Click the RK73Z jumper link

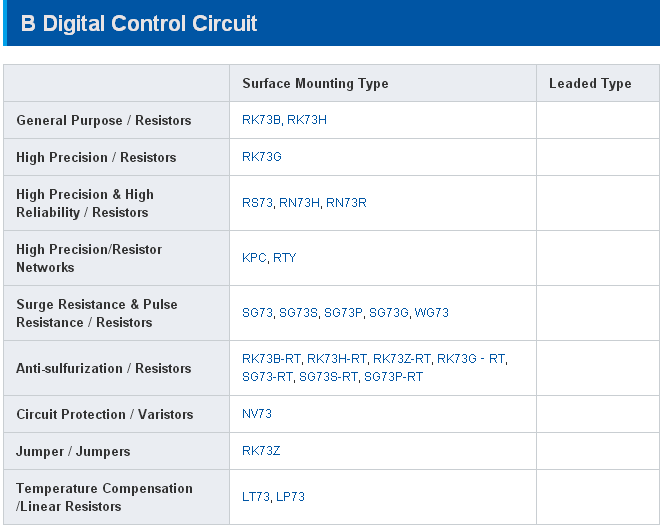tap(261, 451)
